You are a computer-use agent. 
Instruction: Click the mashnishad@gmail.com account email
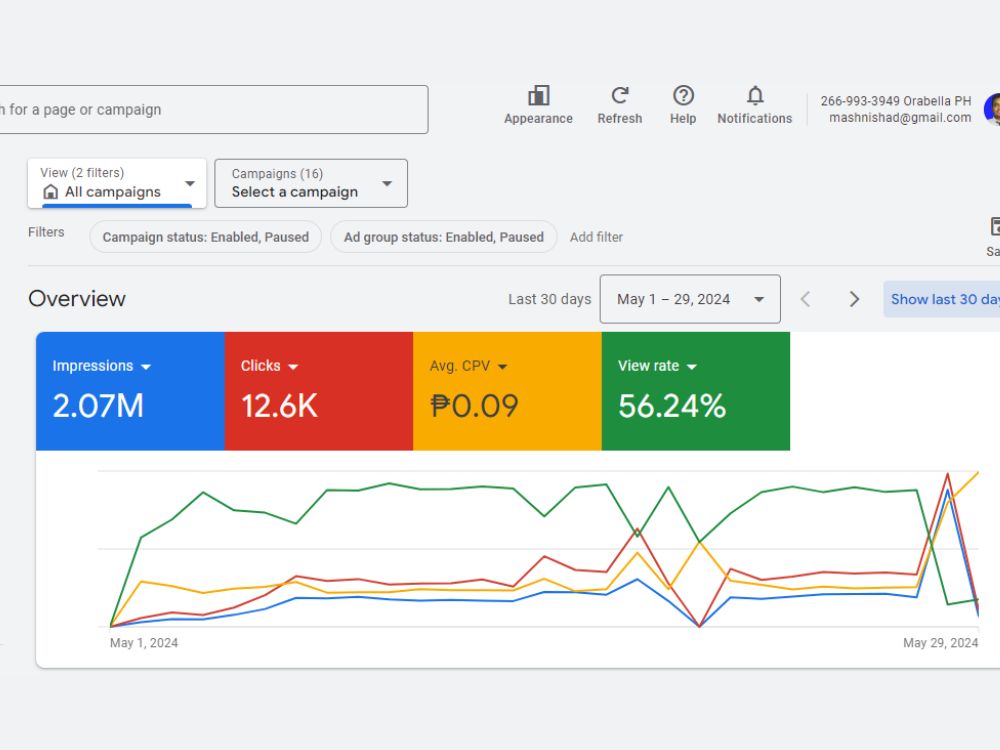(x=900, y=117)
